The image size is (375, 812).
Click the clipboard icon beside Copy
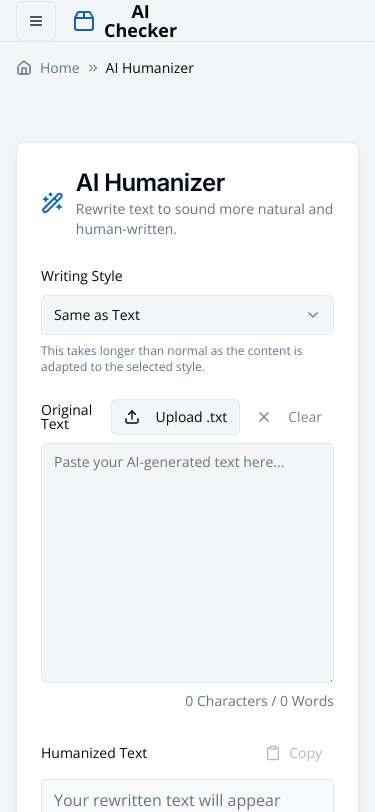click(273, 753)
